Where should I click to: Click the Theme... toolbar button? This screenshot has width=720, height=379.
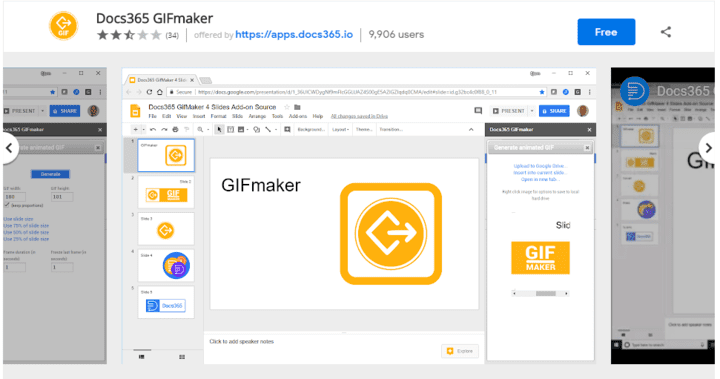364,130
